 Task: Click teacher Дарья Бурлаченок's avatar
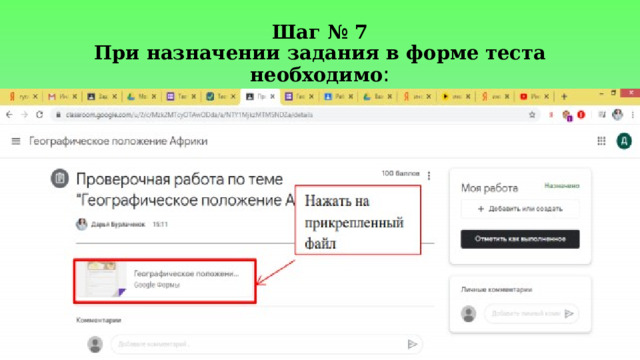point(82,224)
